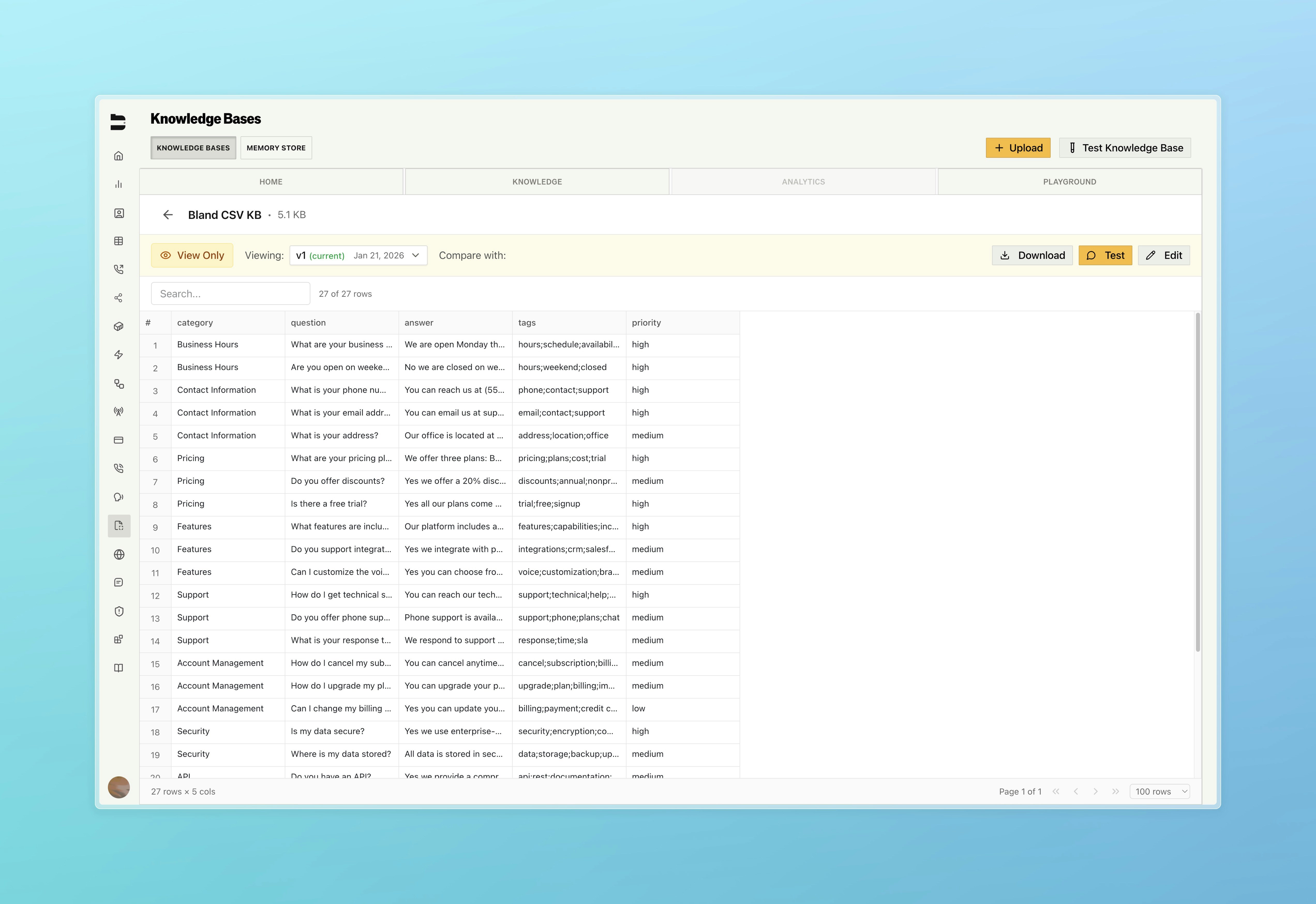Click the outbound call icon in sidebar
The image size is (1316, 904).
pyautogui.click(x=119, y=269)
